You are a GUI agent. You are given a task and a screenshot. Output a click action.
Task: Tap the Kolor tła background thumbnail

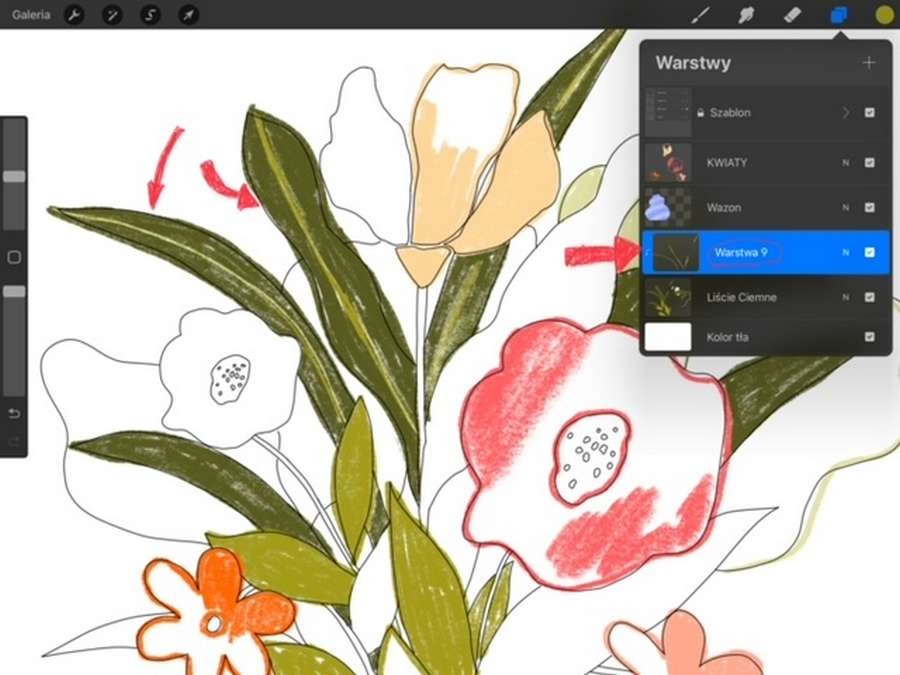click(x=668, y=337)
